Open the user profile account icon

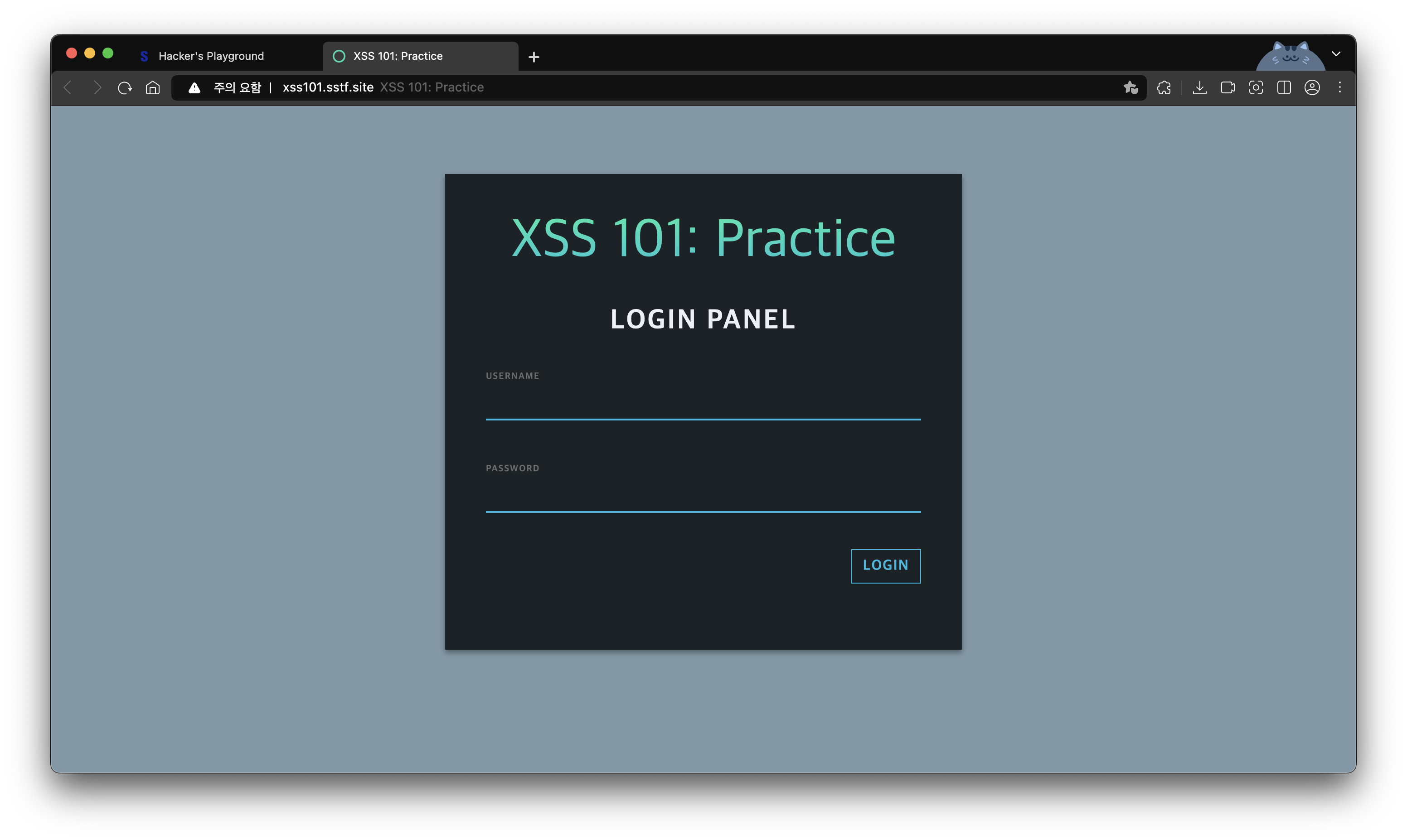pos(1312,88)
